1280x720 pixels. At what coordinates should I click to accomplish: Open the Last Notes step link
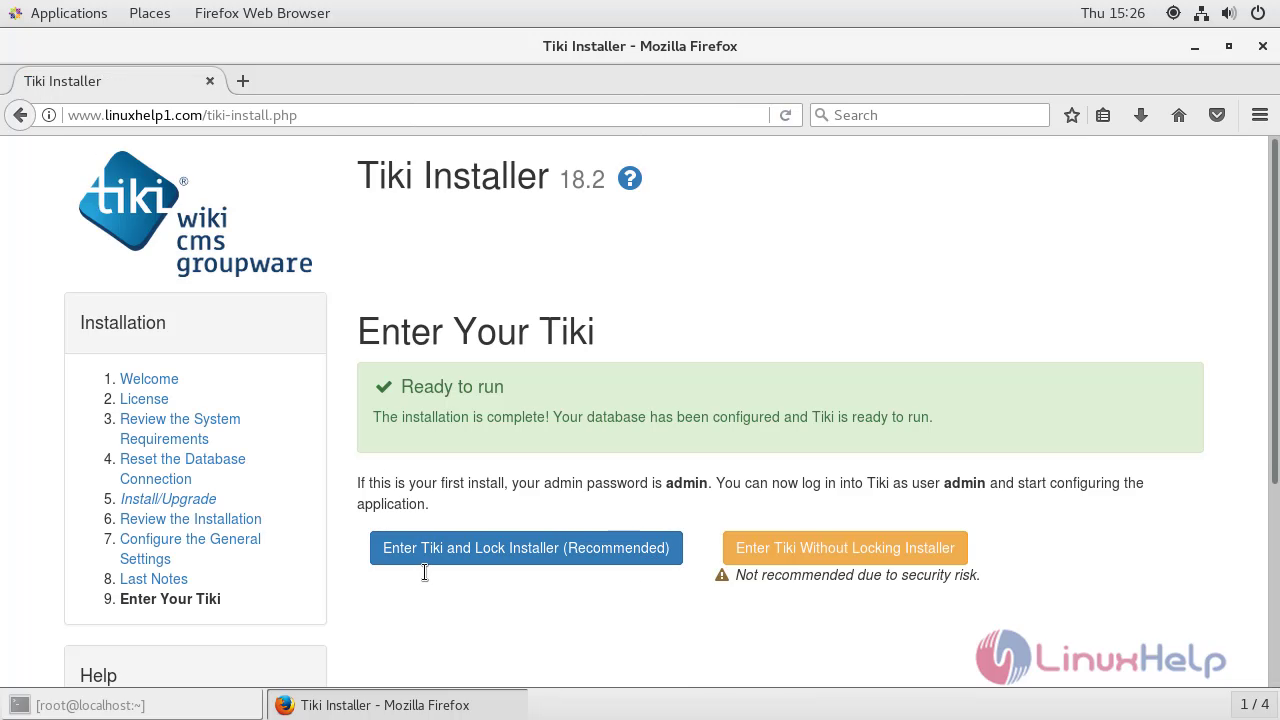[x=153, y=579]
